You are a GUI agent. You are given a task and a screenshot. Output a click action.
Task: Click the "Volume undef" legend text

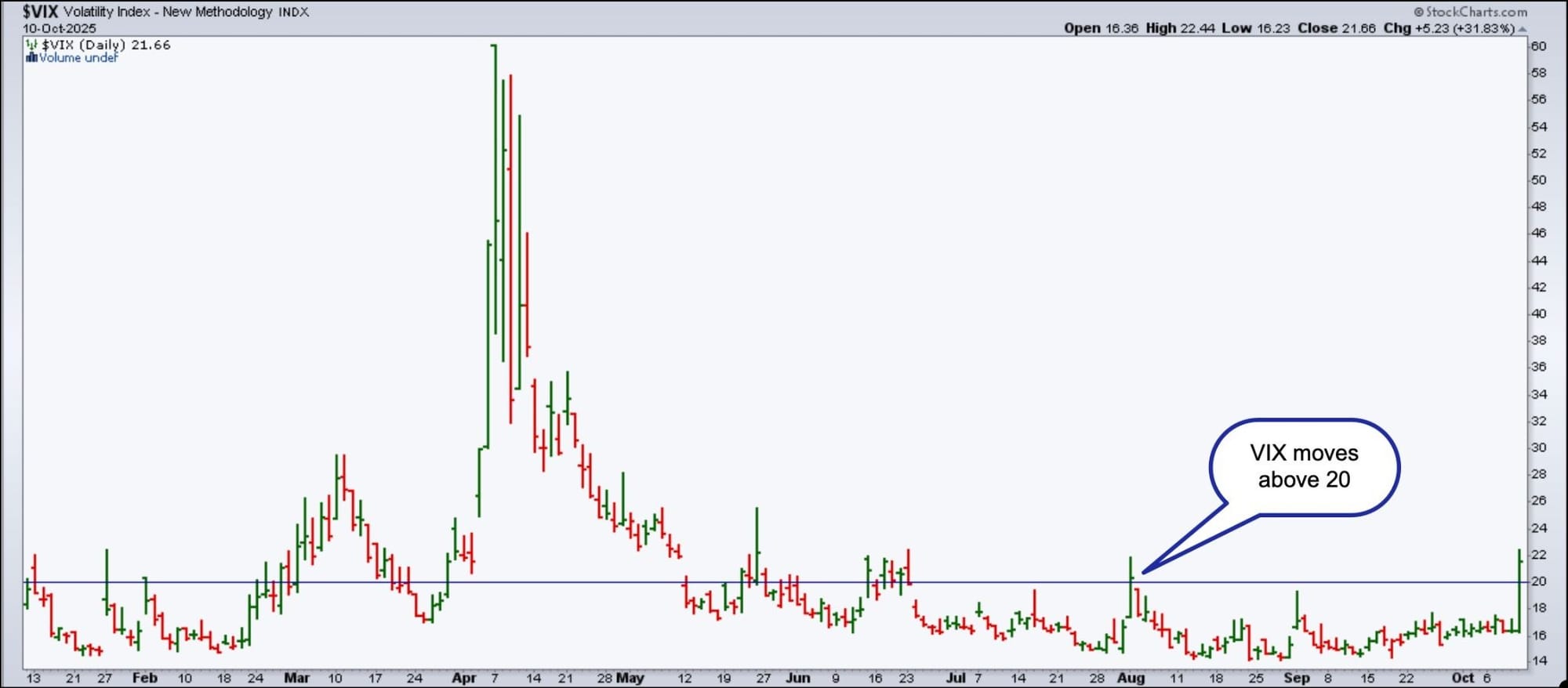78,57
